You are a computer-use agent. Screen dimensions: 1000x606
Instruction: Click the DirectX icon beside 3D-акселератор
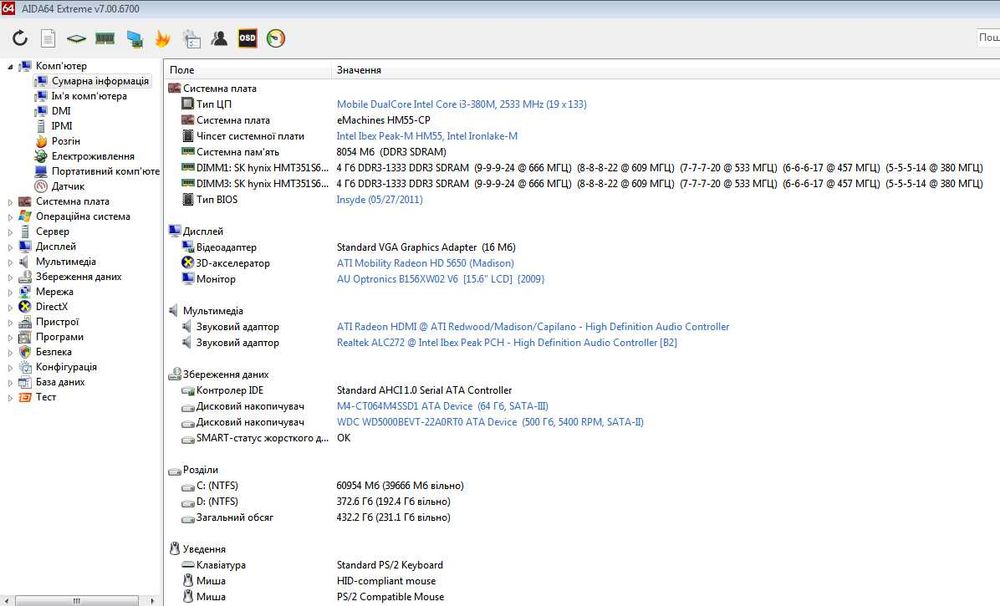click(188, 262)
